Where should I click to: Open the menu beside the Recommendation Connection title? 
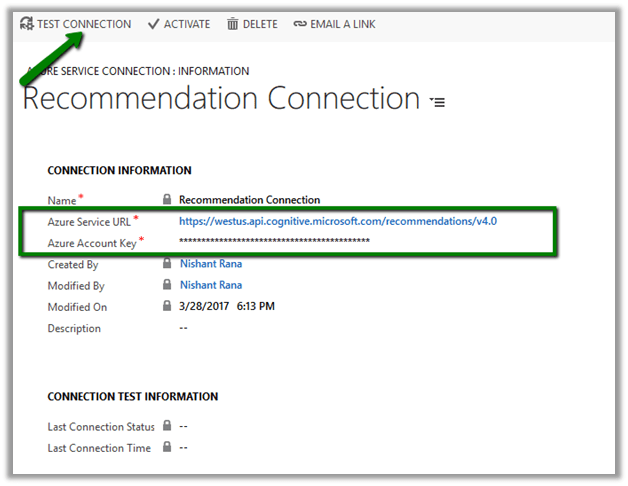[x=437, y=102]
